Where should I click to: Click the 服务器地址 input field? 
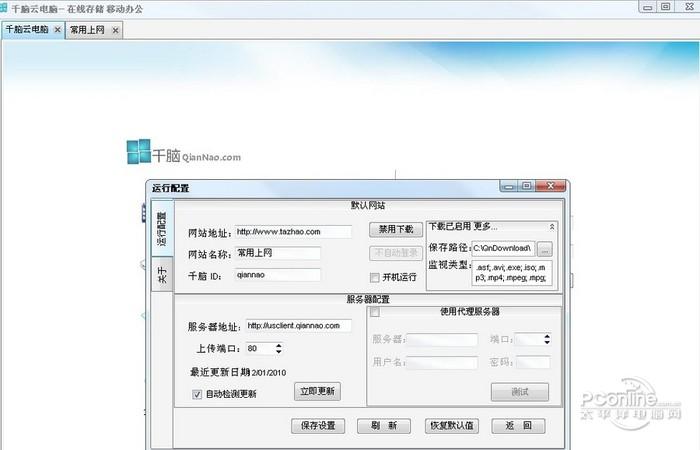299,326
